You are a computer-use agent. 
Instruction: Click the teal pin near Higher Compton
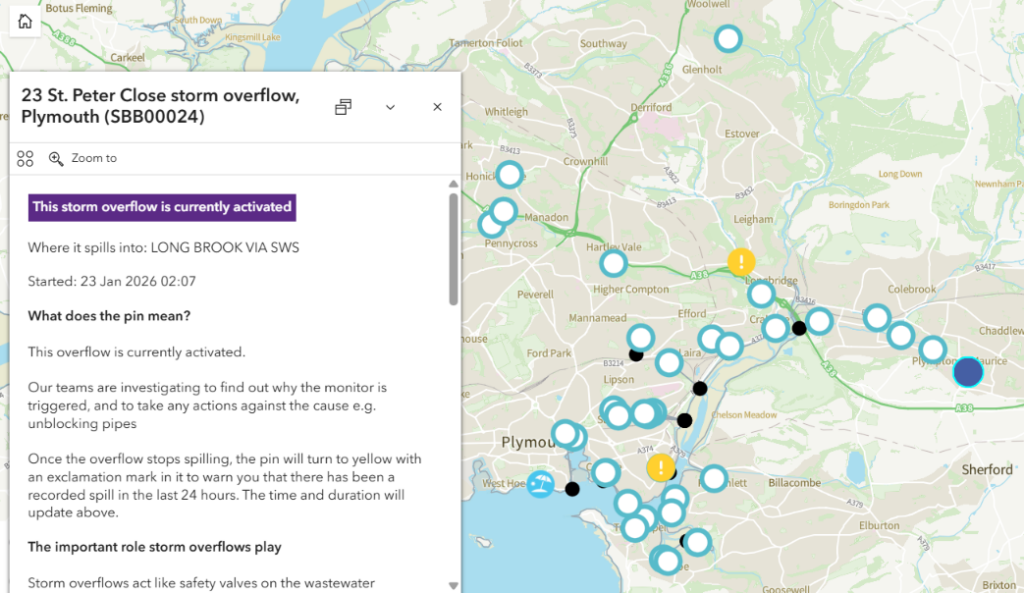613,264
